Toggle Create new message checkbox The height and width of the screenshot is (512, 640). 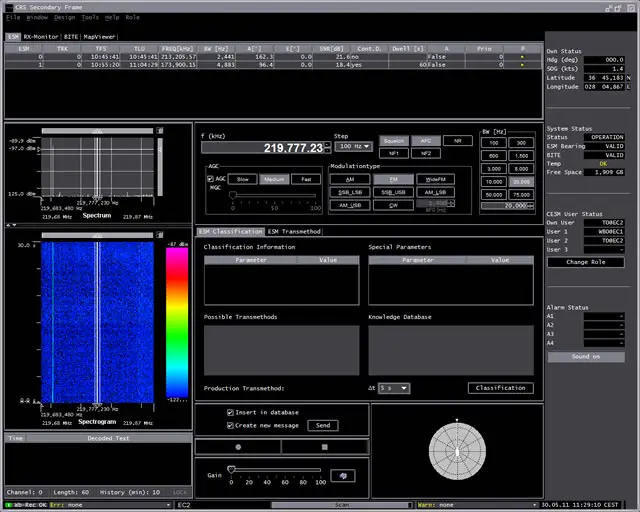[x=230, y=425]
